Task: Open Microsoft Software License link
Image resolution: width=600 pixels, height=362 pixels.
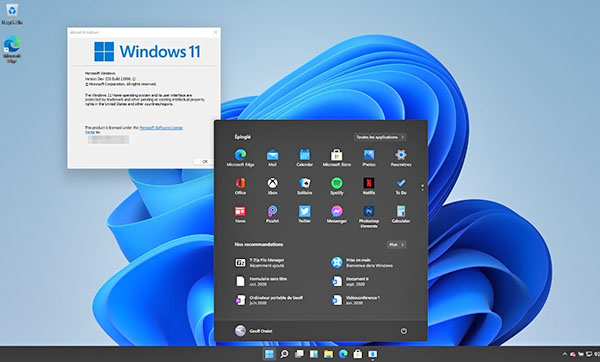Action: 161,128
